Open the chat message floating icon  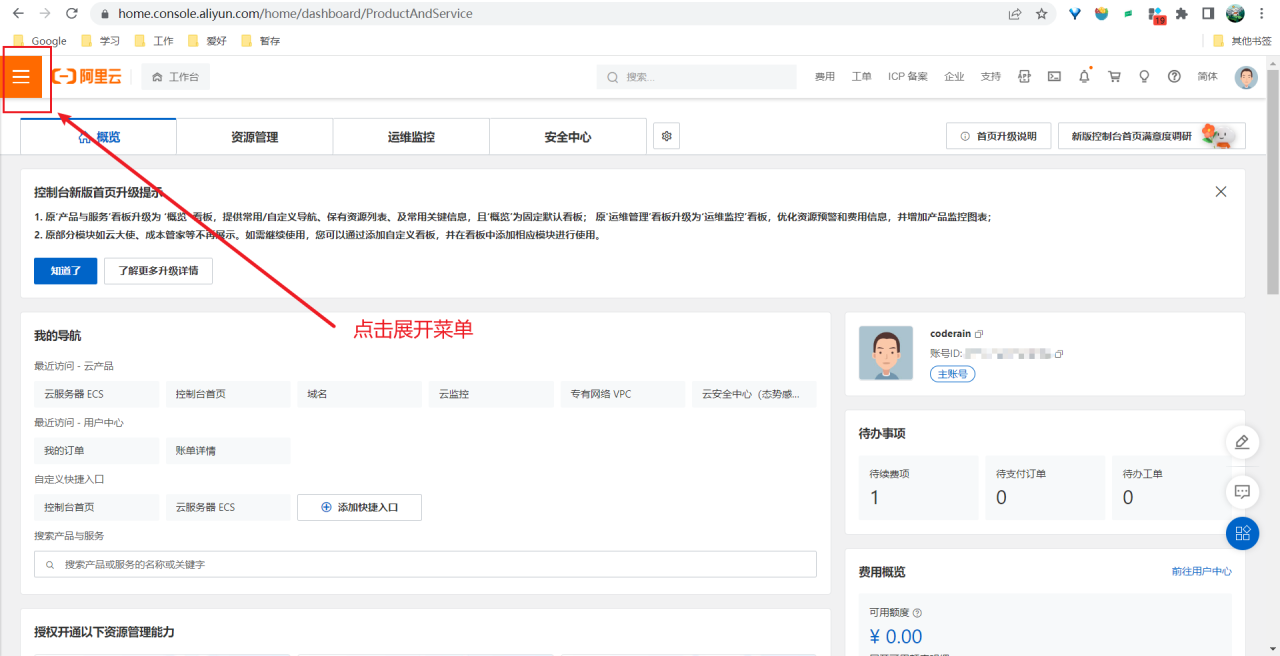coord(1242,491)
